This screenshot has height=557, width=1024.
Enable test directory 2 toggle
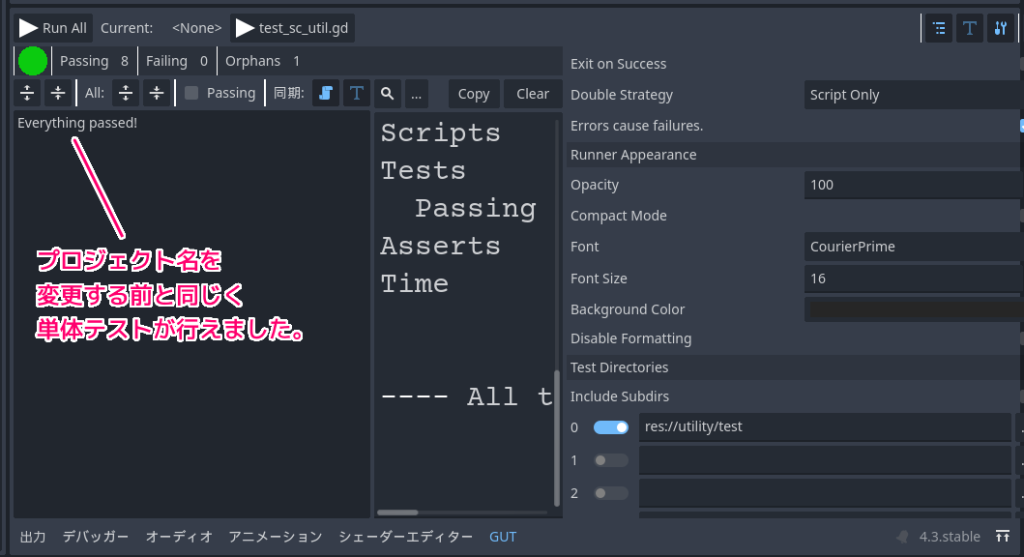[x=611, y=493]
